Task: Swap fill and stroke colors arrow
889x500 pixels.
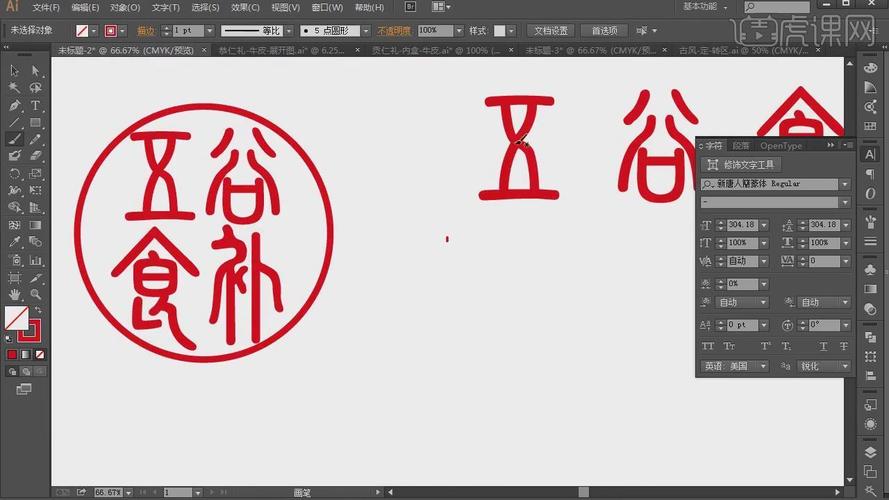Action: point(38,310)
